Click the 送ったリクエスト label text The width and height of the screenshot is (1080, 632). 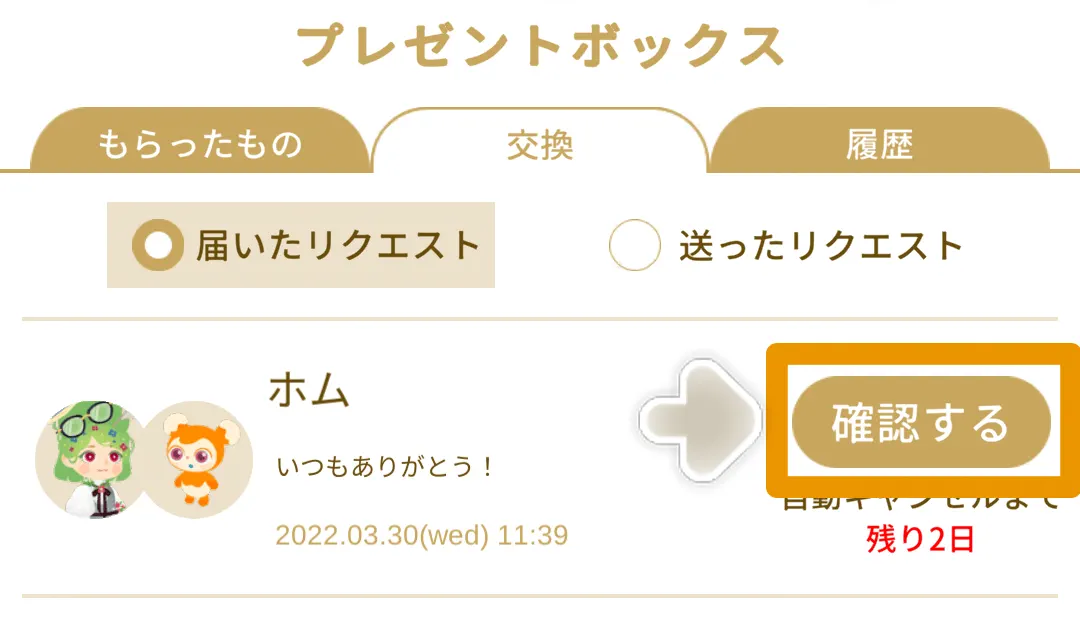(821, 245)
